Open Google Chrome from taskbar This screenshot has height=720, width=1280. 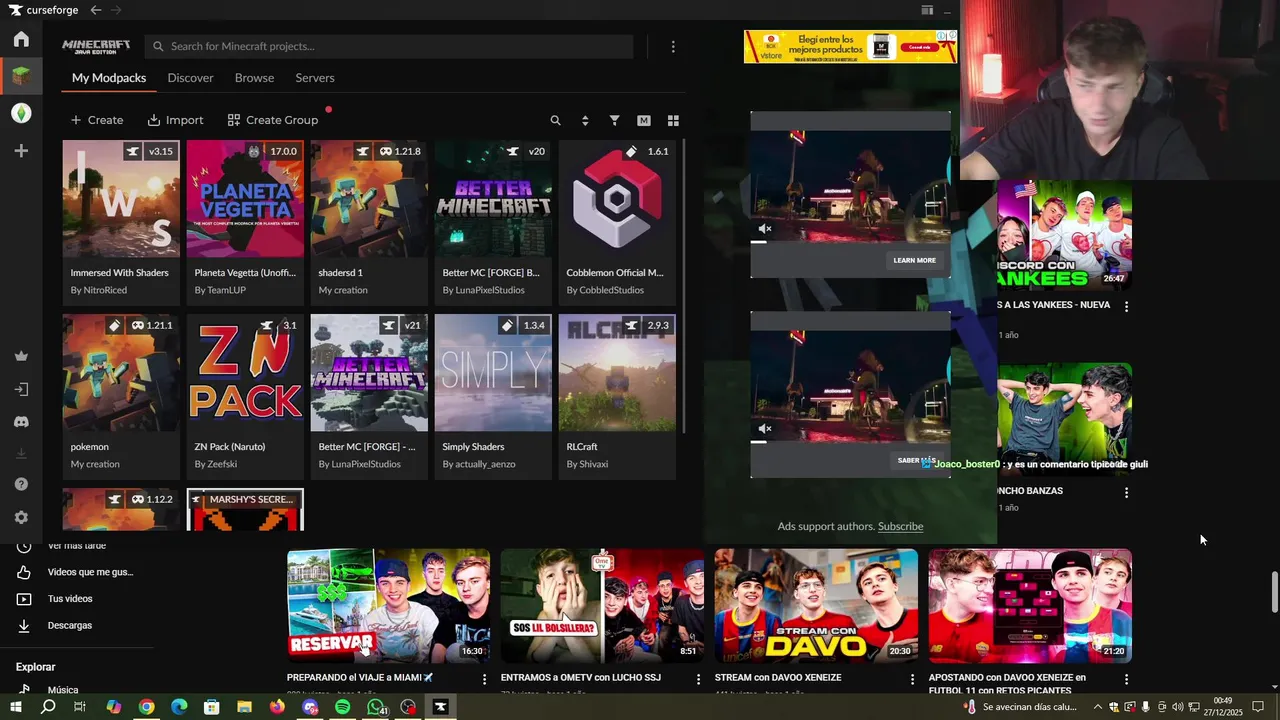[146, 707]
